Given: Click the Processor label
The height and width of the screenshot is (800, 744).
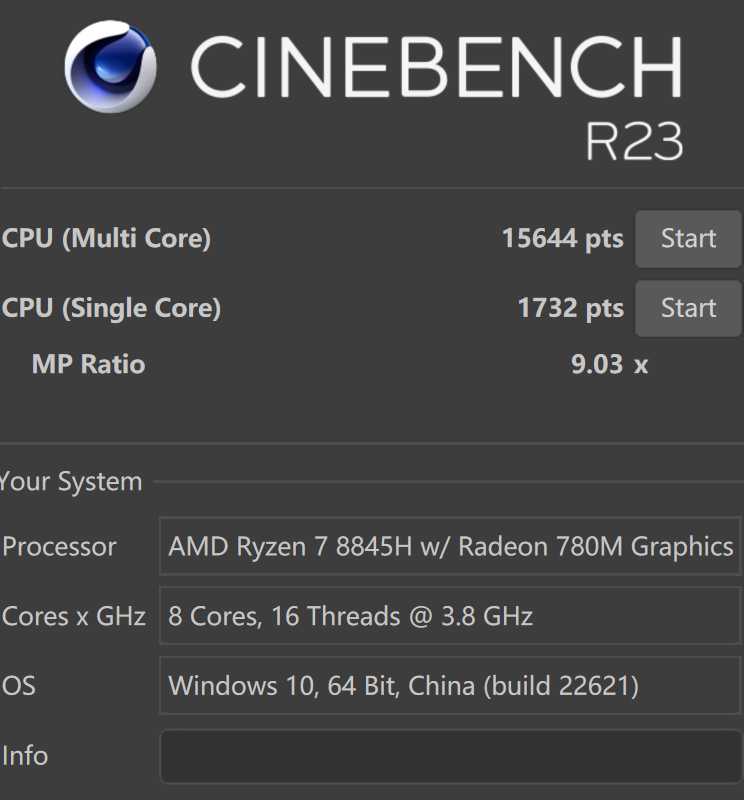Looking at the screenshot, I should 59,547.
